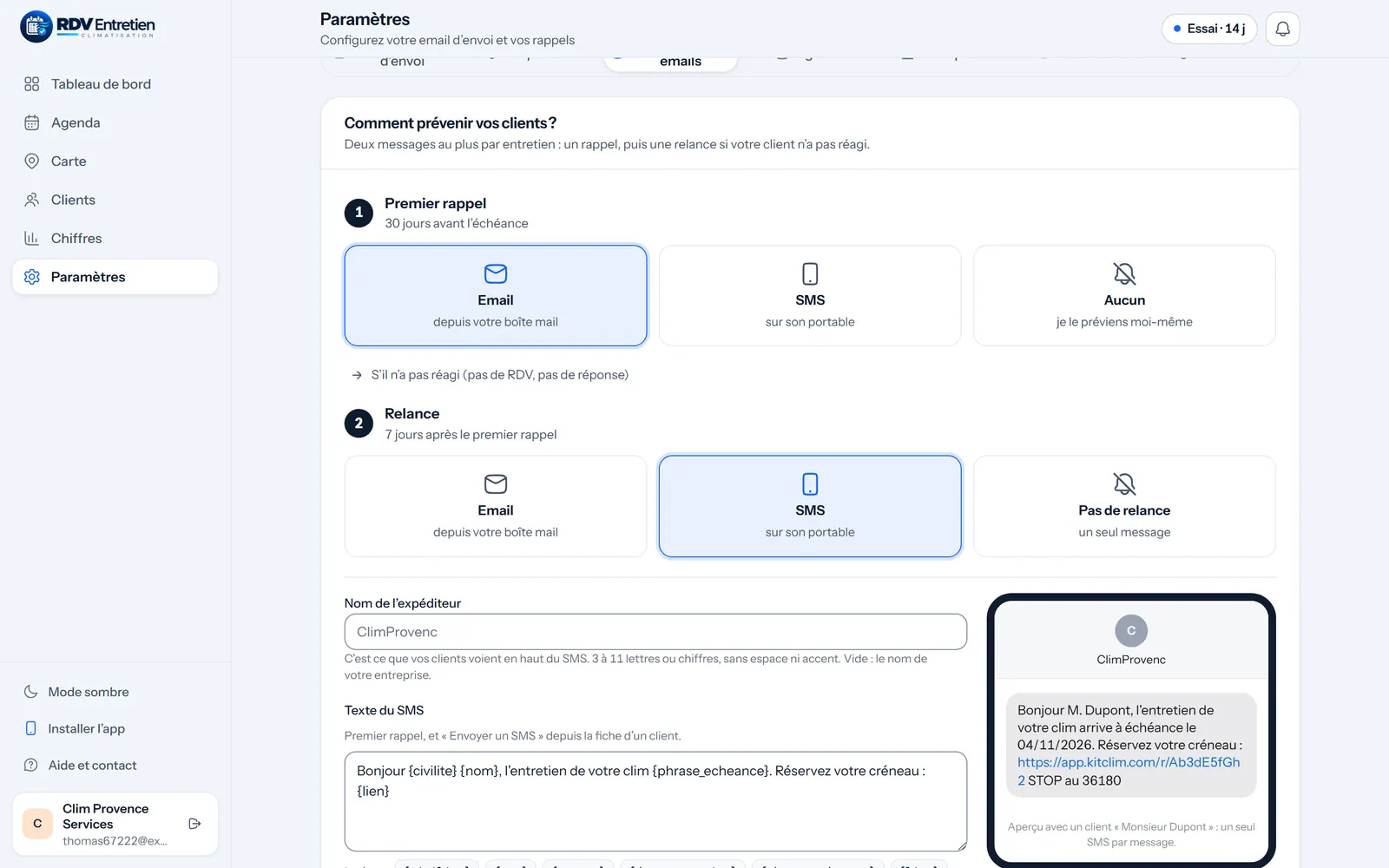The width and height of the screenshot is (1389, 868).
Task: Click the C avatar in the SMS preview
Action: click(x=1131, y=631)
